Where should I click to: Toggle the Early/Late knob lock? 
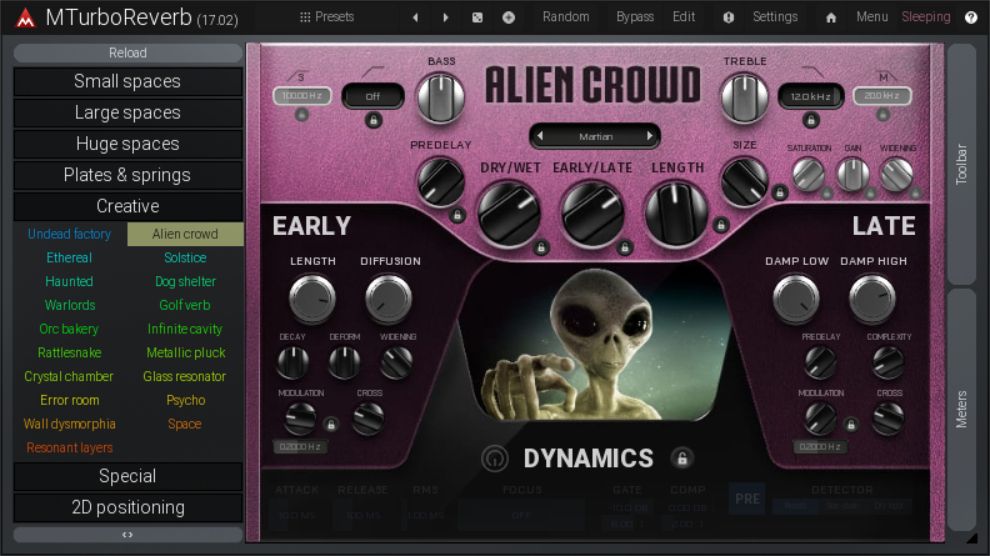(x=624, y=248)
